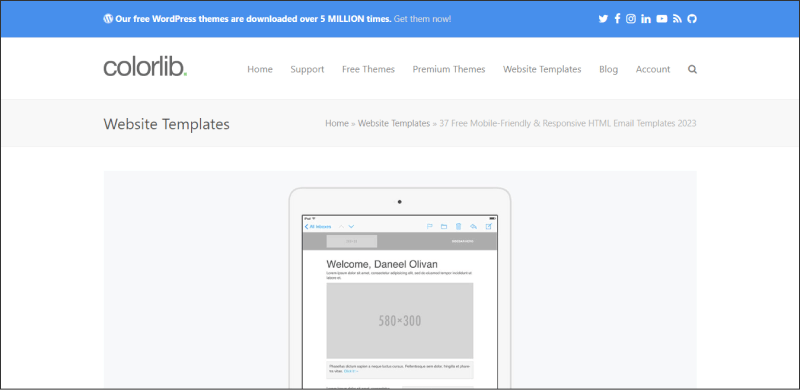This screenshot has width=800, height=390.
Task: Open the RSS feed icon
Action: [677, 19]
